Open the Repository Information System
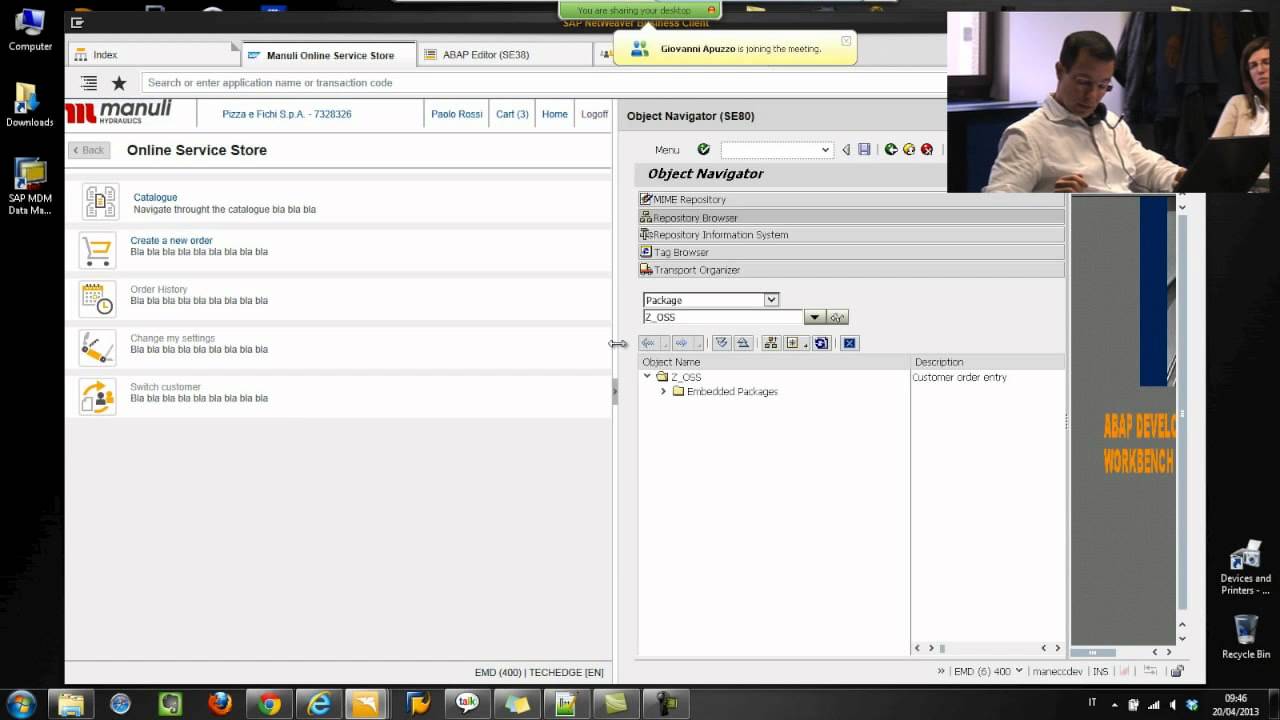 pyautogui.click(x=851, y=235)
